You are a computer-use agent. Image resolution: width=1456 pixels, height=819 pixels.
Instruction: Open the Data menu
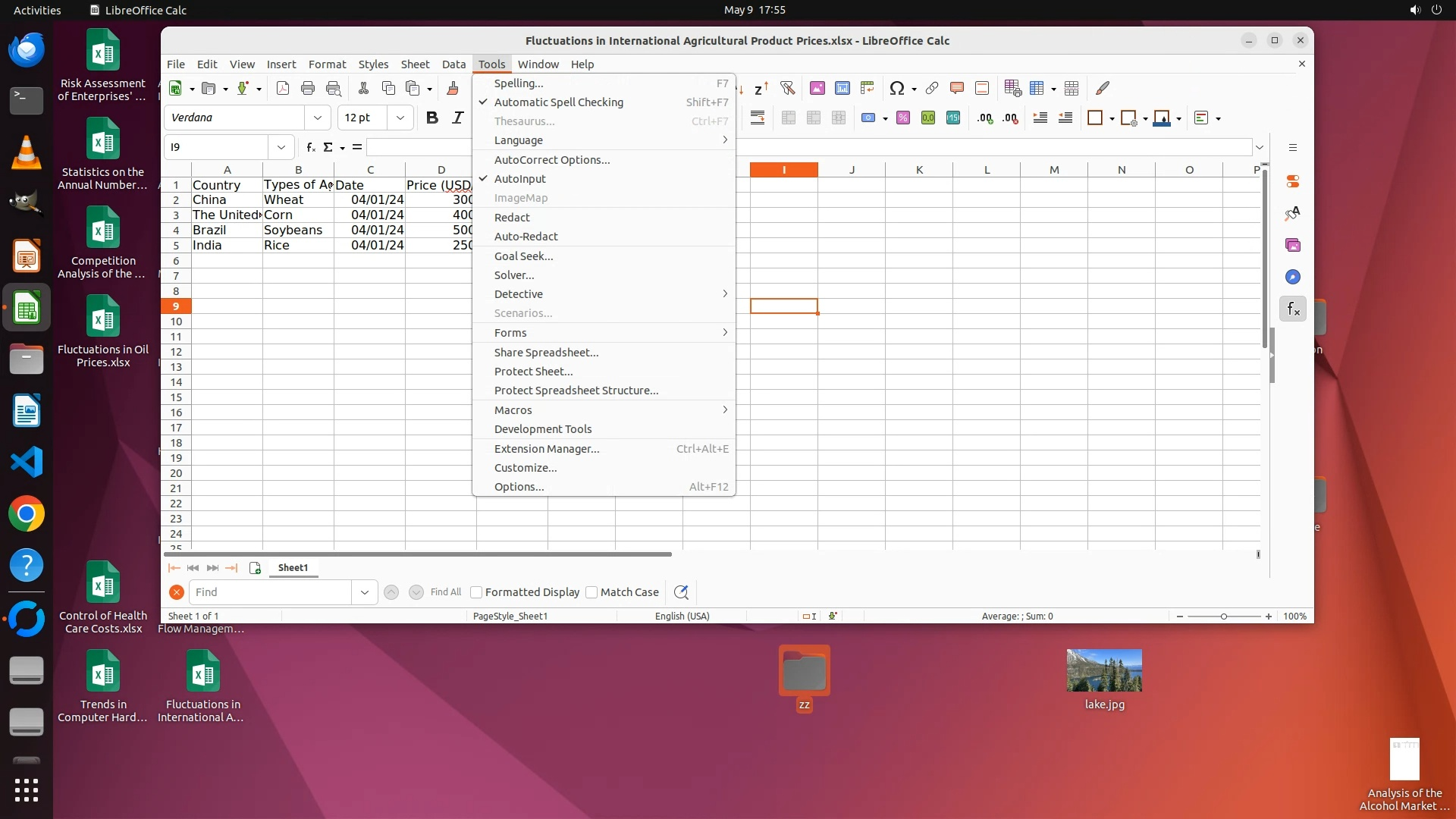(x=453, y=64)
